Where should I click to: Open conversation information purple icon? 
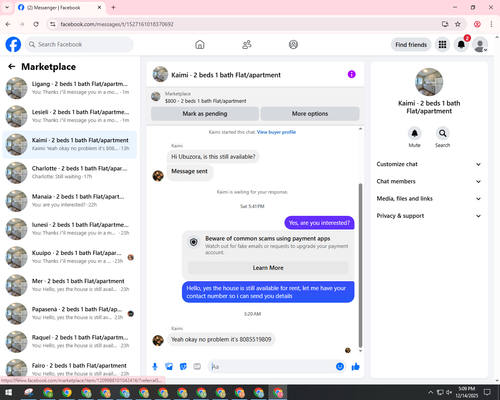pyautogui.click(x=352, y=74)
